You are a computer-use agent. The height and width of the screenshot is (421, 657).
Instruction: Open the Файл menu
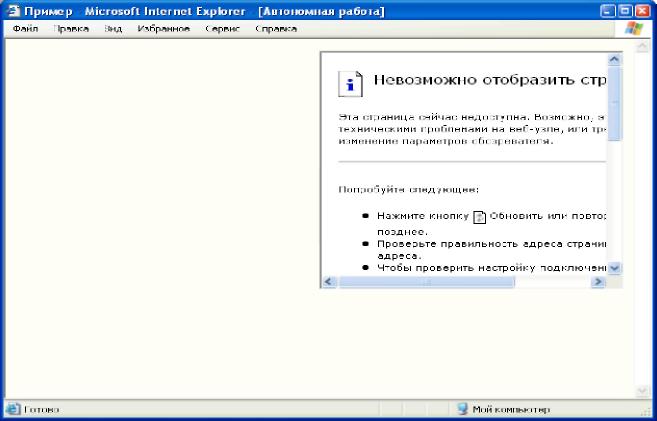click(x=25, y=29)
